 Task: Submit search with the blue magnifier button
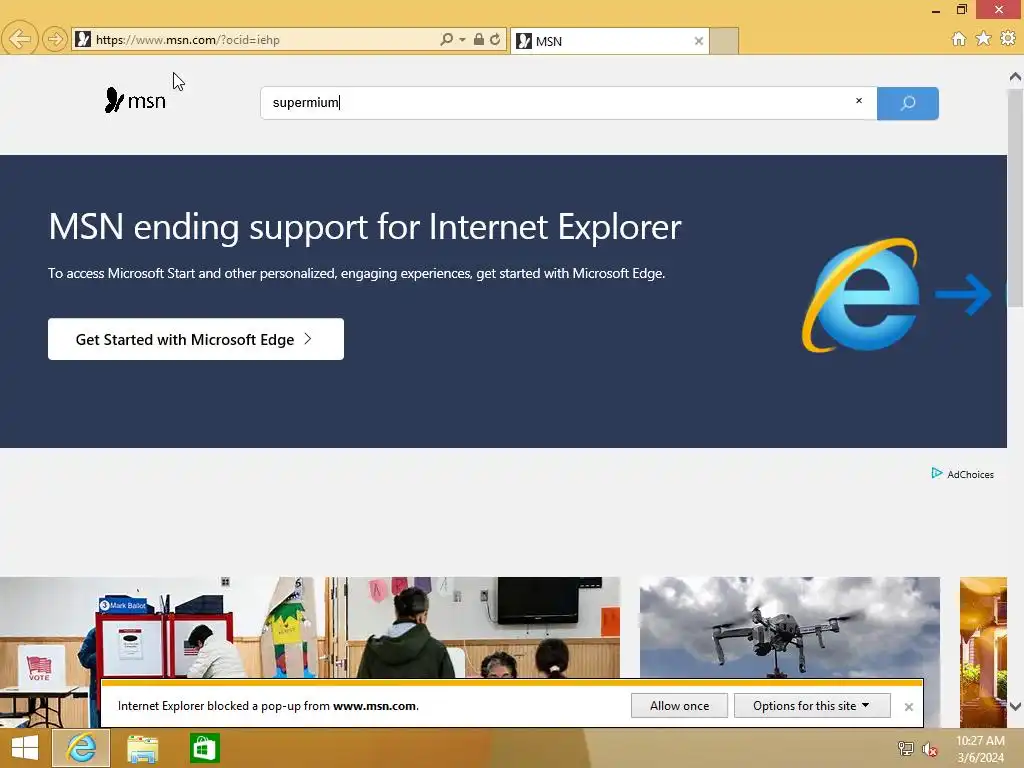pos(908,103)
